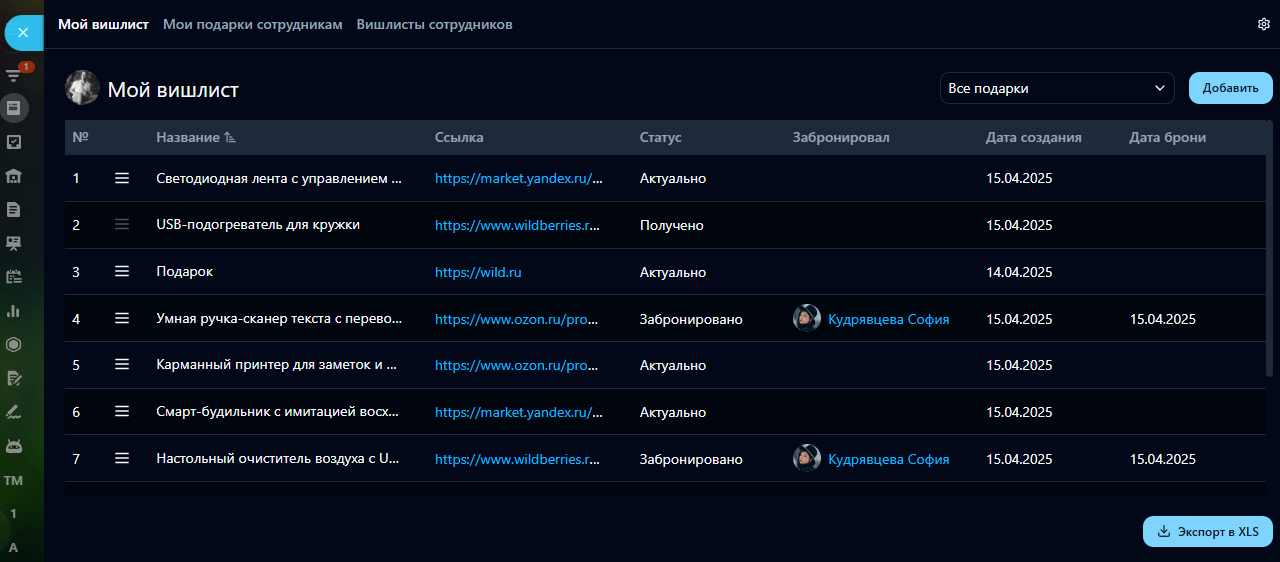Open the bar chart icon in the sidebar
This screenshot has width=1280, height=562.
coord(14,311)
